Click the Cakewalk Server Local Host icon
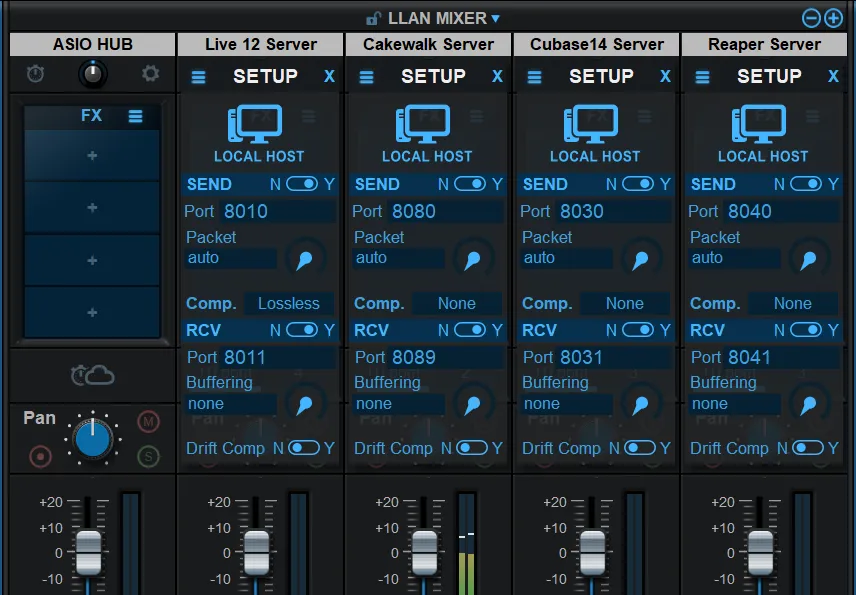The height and width of the screenshot is (595, 856). 424,123
